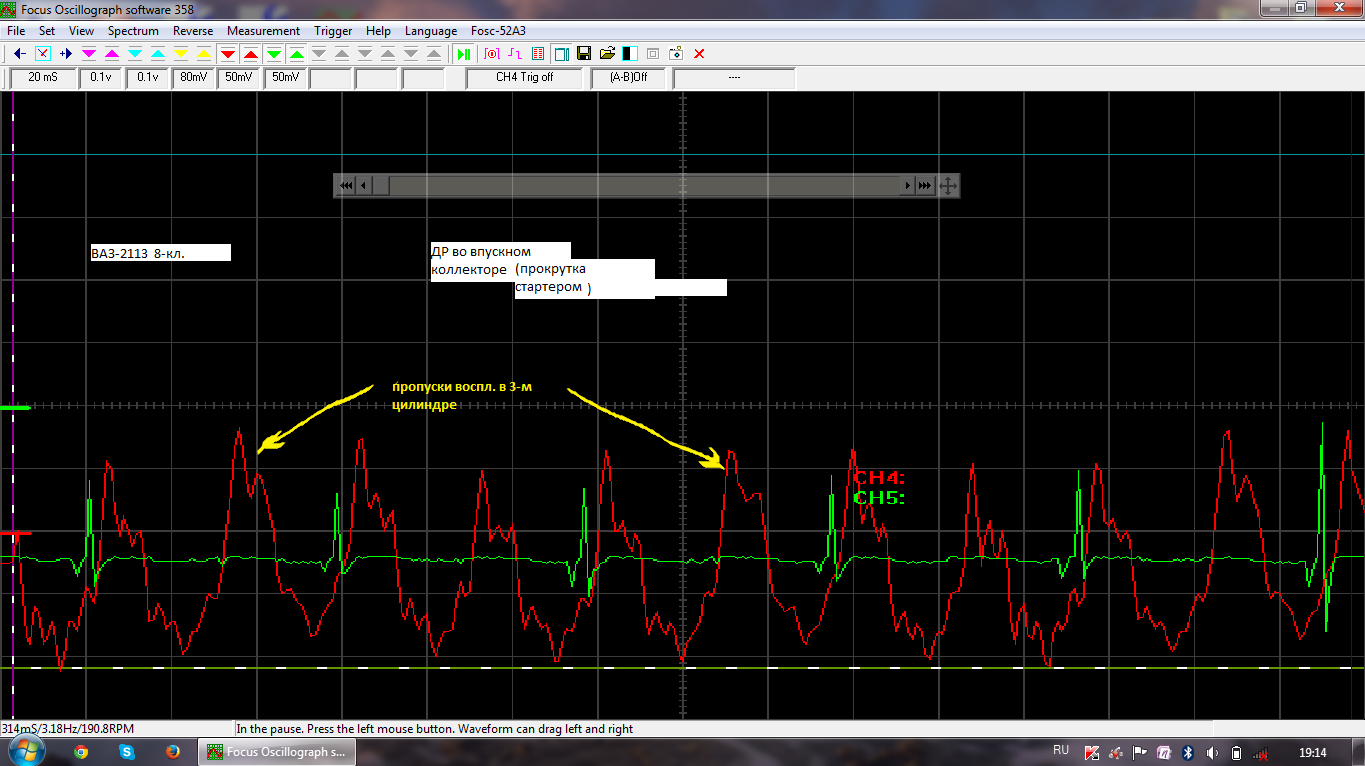1365x766 pixels.
Task: Click the Chrome icon in the taskbar
Action: pos(81,752)
